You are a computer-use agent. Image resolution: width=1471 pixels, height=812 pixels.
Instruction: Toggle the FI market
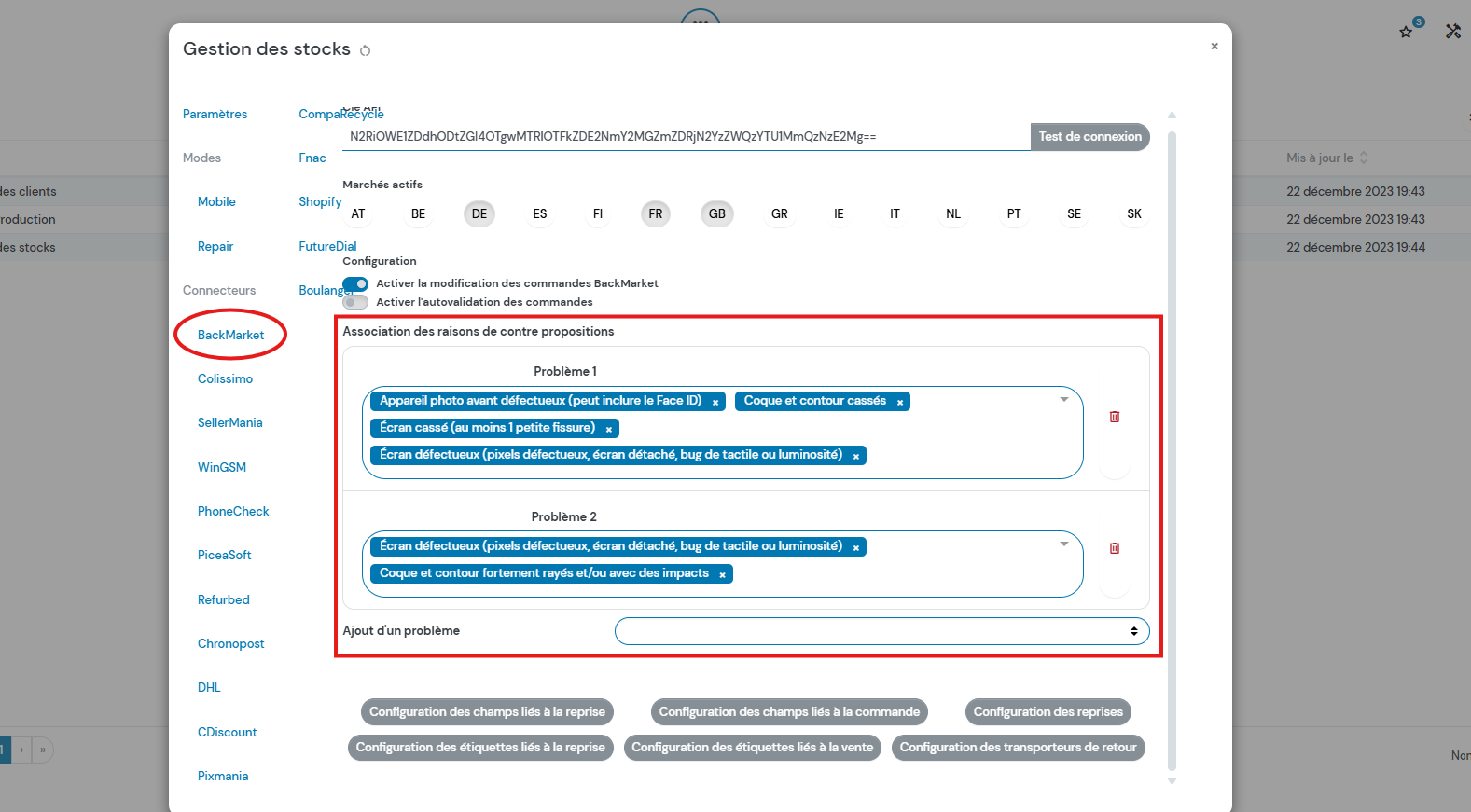pyautogui.click(x=598, y=213)
